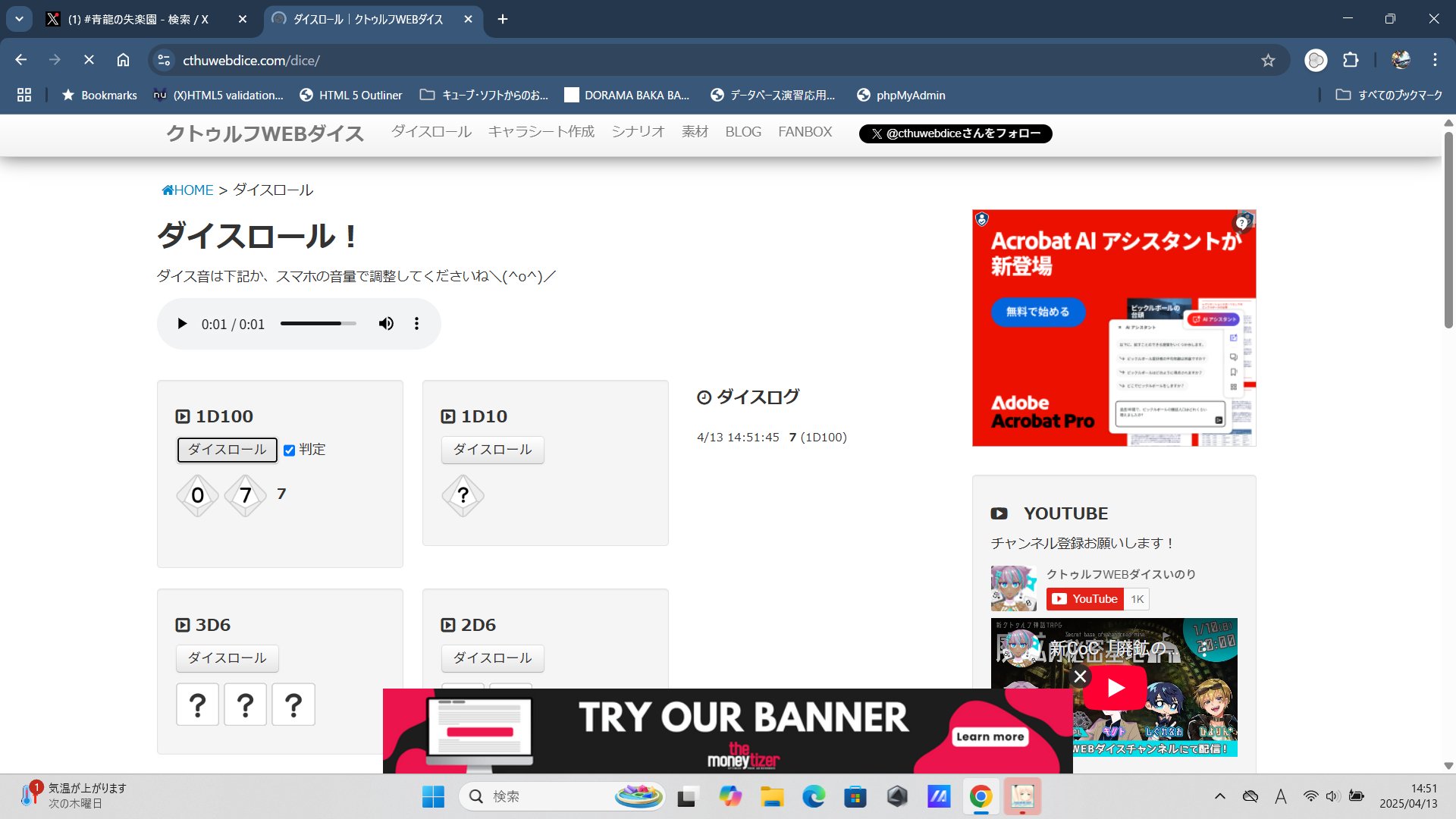Open the FANBOX menu item

[805, 132]
